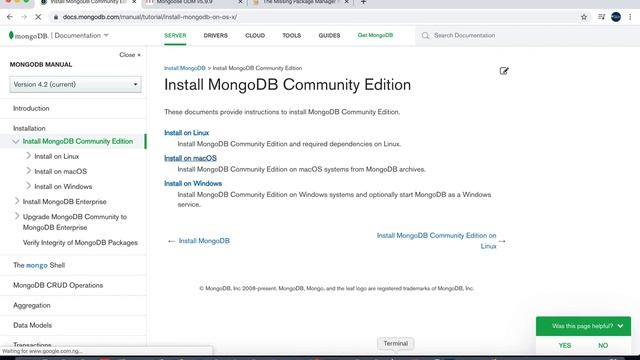Close the Missing Package Manager tab
Image resolution: width=640 pixels, height=360 pixels.
point(347,2)
